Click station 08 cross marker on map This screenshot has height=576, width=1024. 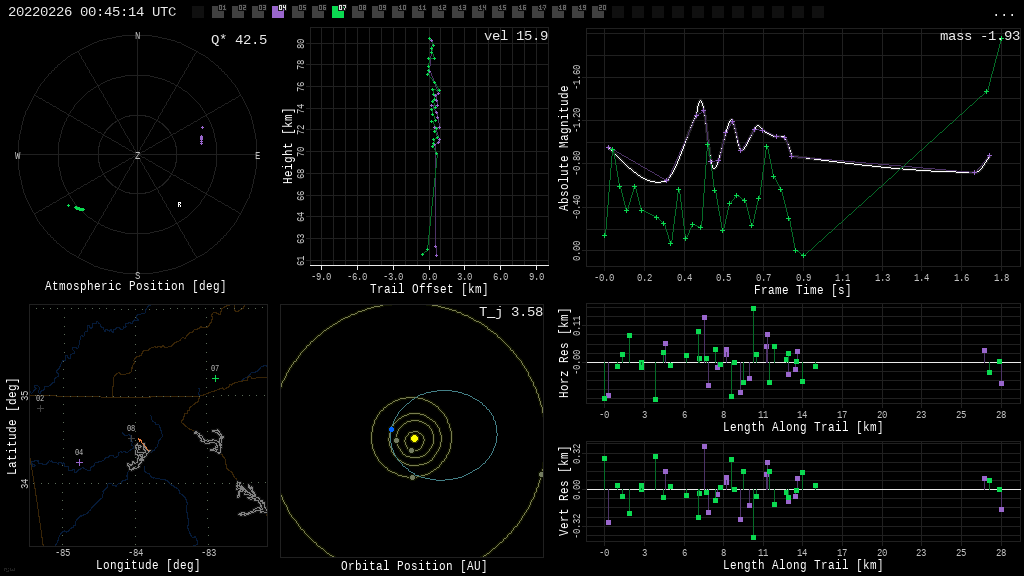coord(131,438)
